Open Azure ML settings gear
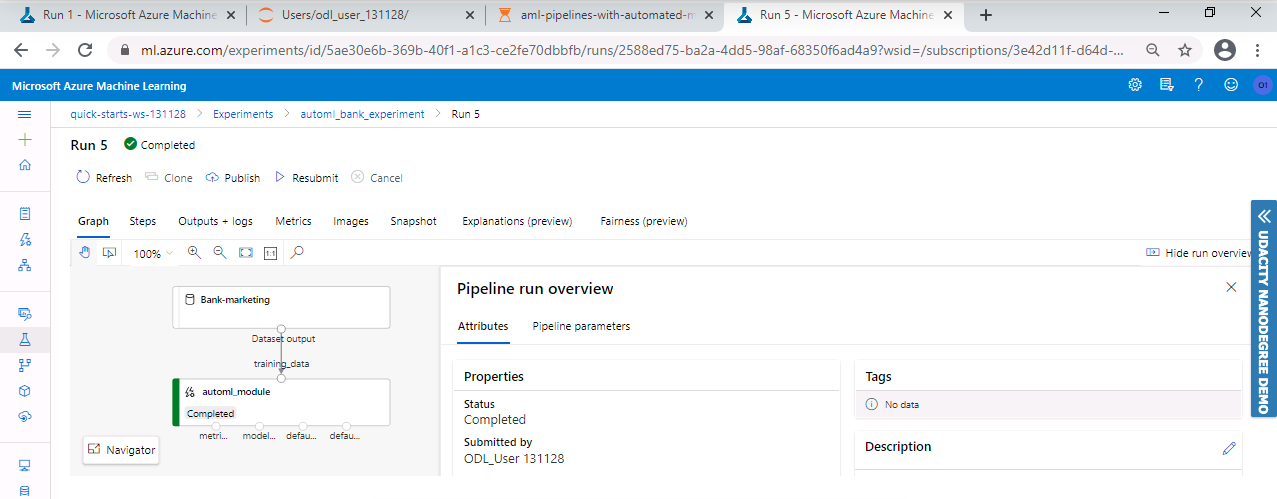Viewport: 1277px width, 499px height. [x=1135, y=85]
